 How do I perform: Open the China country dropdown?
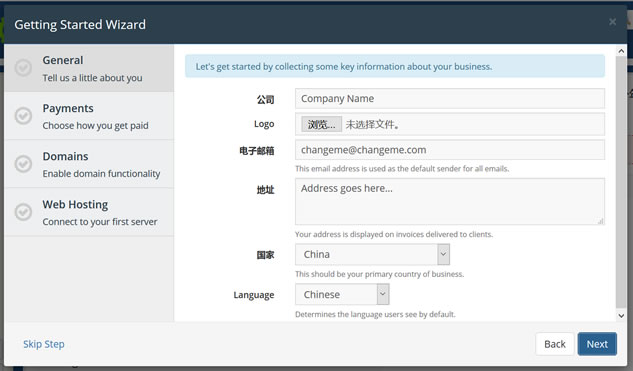pyautogui.click(x=372, y=254)
